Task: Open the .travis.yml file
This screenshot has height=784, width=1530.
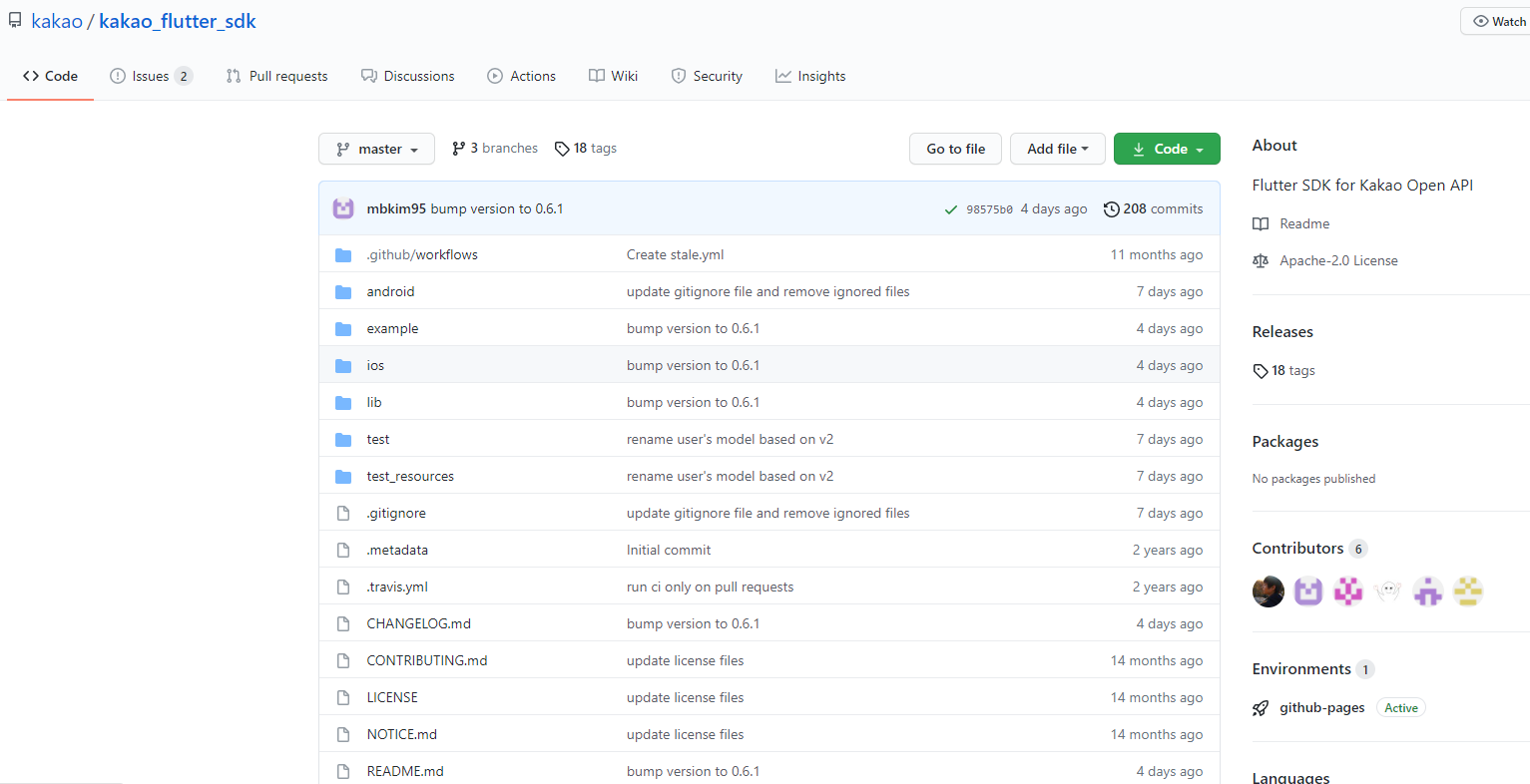Action: [x=397, y=587]
